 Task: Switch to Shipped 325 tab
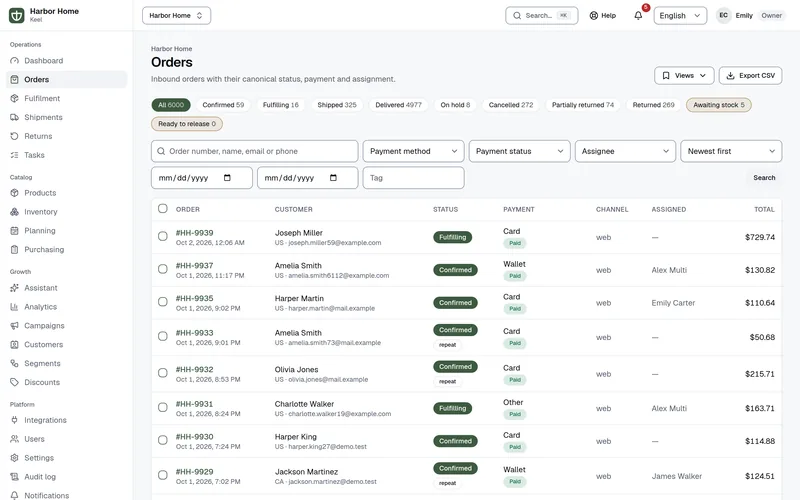click(337, 105)
